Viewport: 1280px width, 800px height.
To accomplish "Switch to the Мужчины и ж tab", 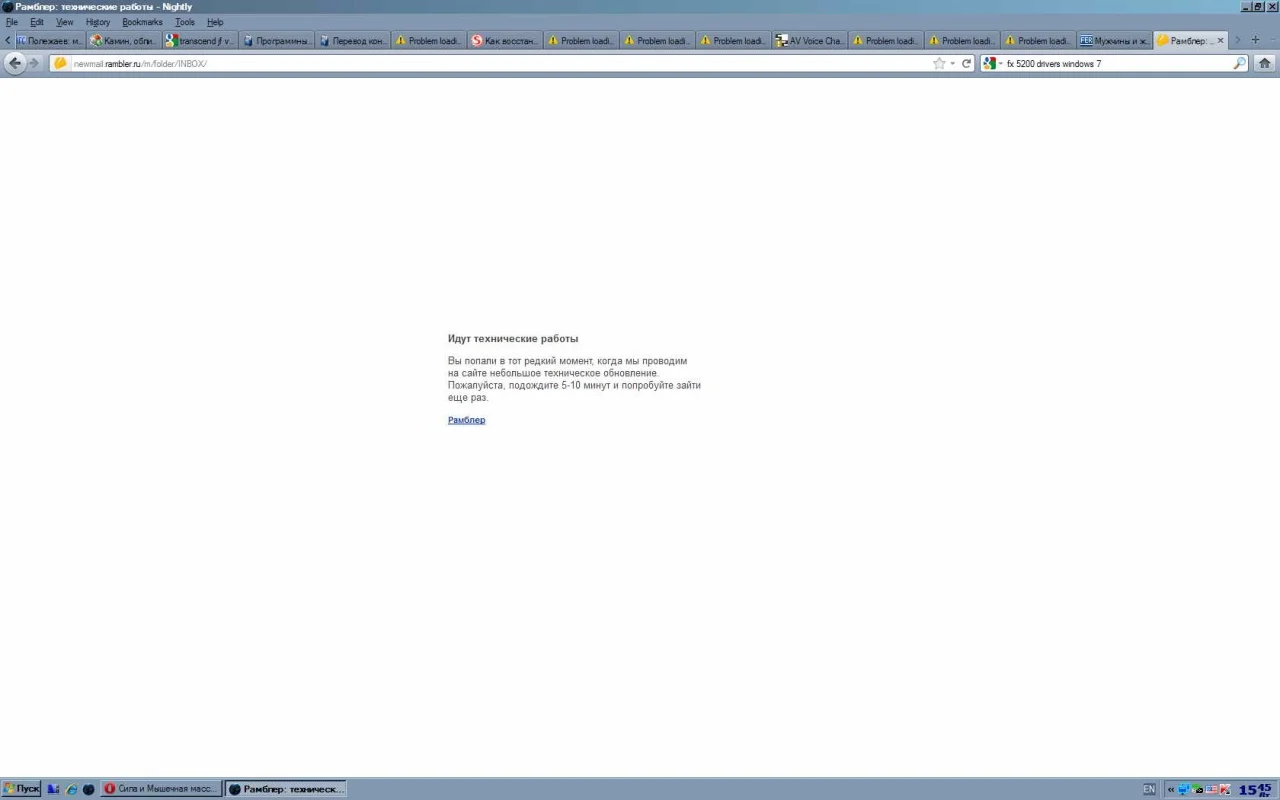I will pos(1114,41).
